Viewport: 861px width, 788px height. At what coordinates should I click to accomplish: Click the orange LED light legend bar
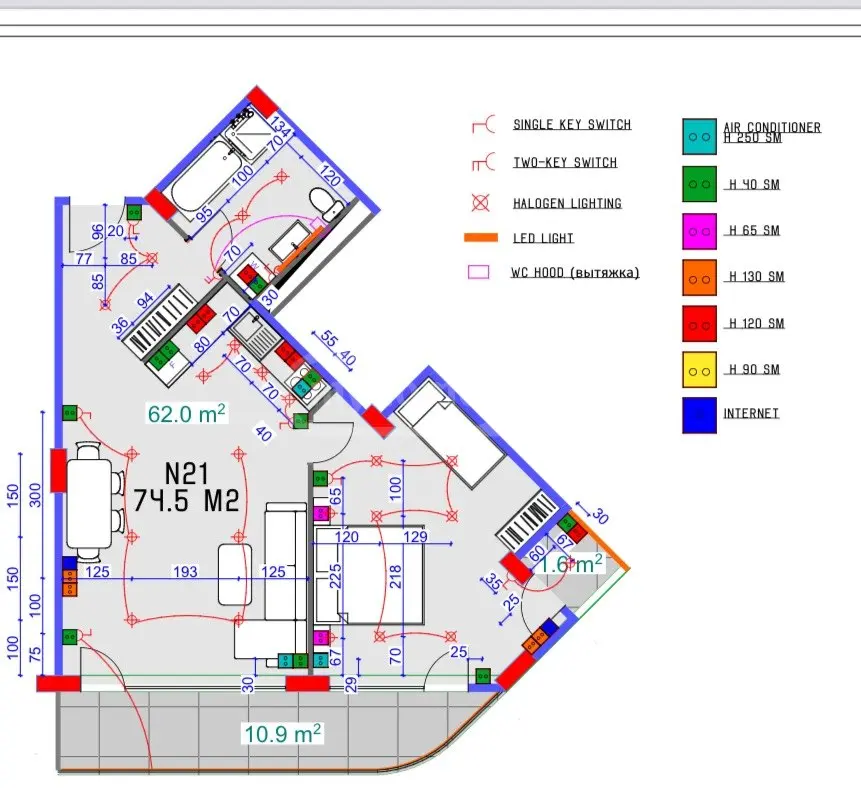pos(481,238)
